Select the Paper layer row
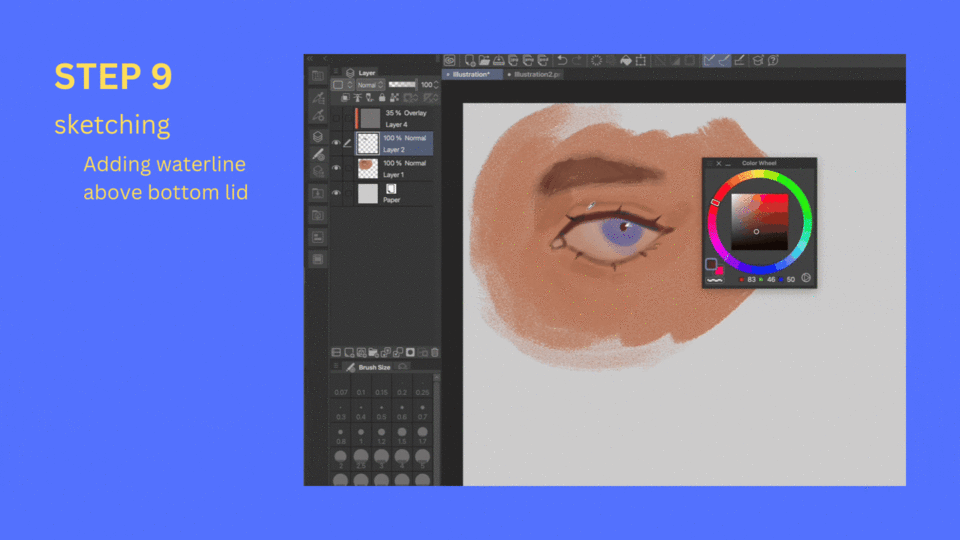 coord(395,193)
